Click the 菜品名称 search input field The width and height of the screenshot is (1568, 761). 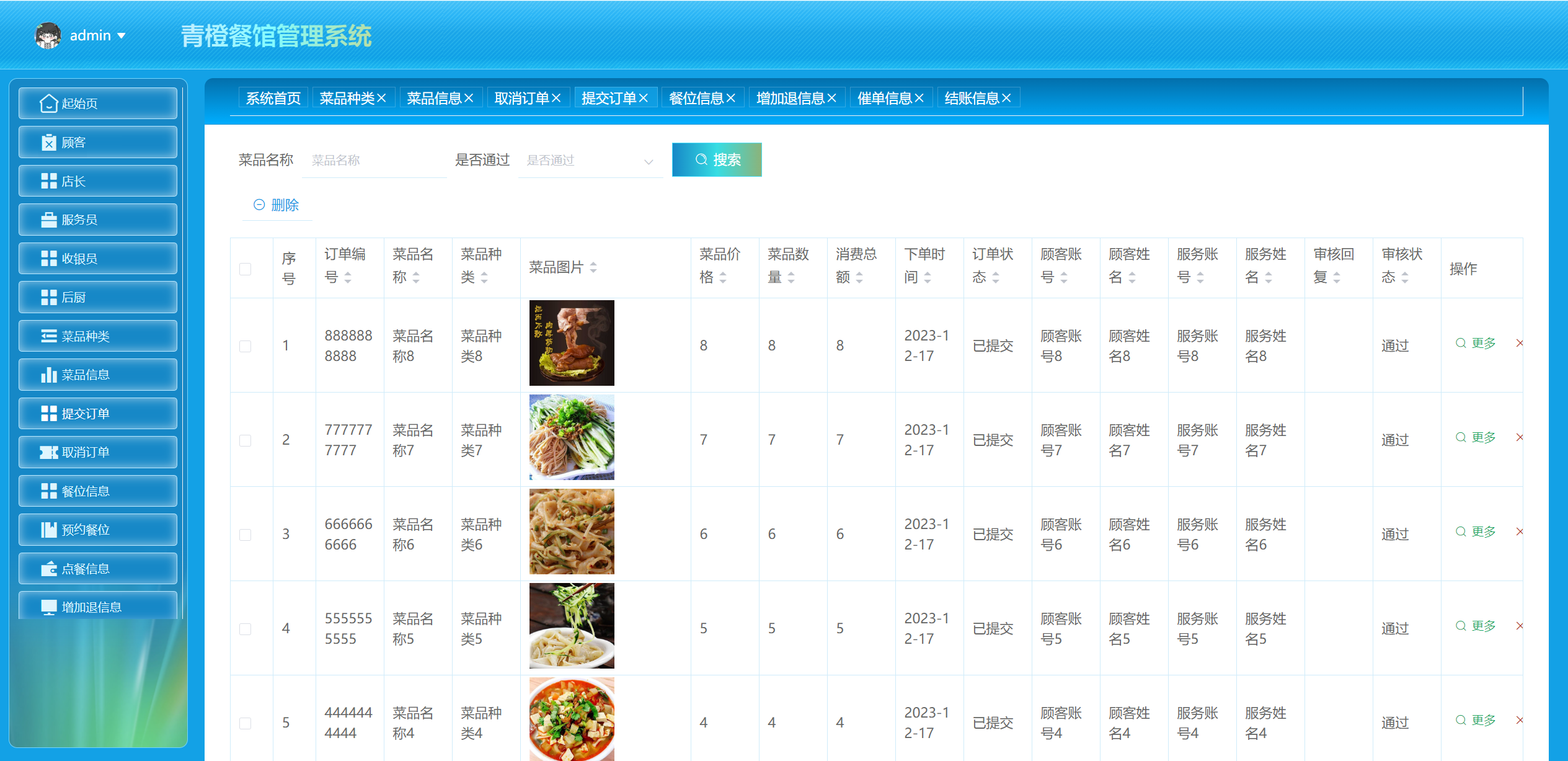click(374, 161)
